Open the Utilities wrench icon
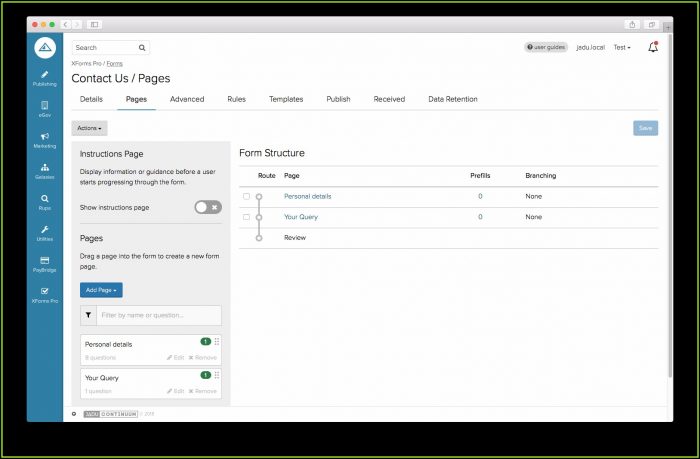The width and height of the screenshot is (700, 459). [45, 233]
